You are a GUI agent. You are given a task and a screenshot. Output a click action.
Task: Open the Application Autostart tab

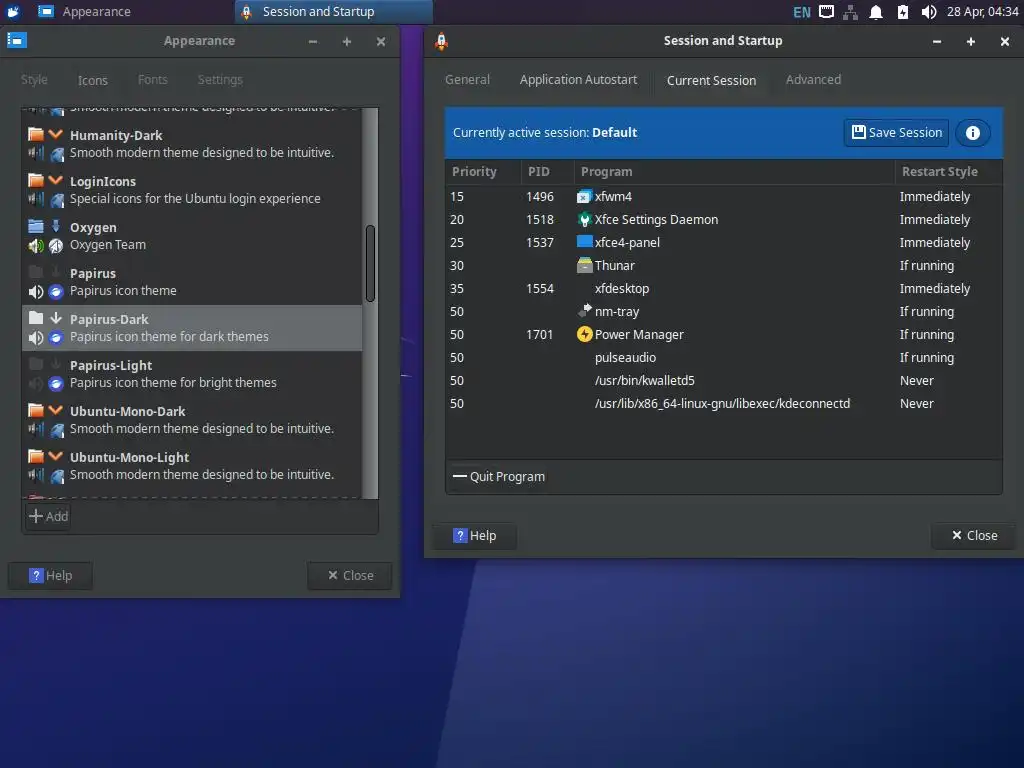coord(578,80)
